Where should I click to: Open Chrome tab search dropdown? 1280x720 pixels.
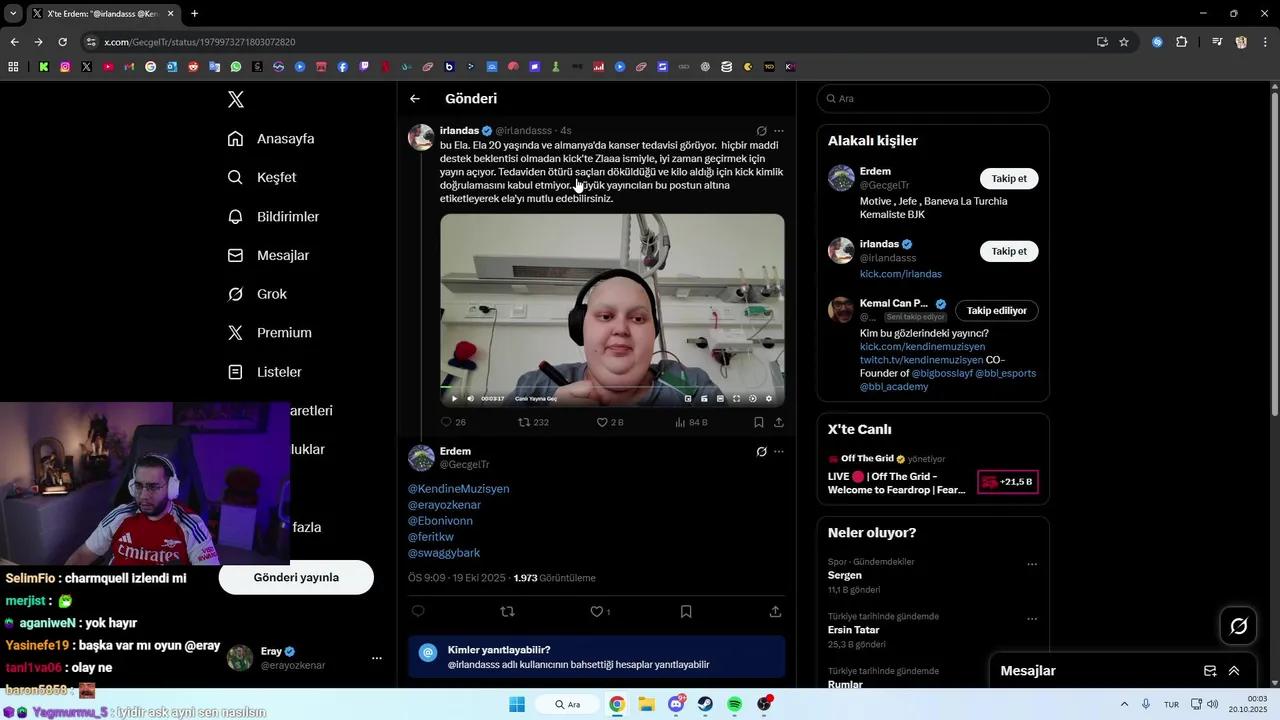[x=13, y=13]
